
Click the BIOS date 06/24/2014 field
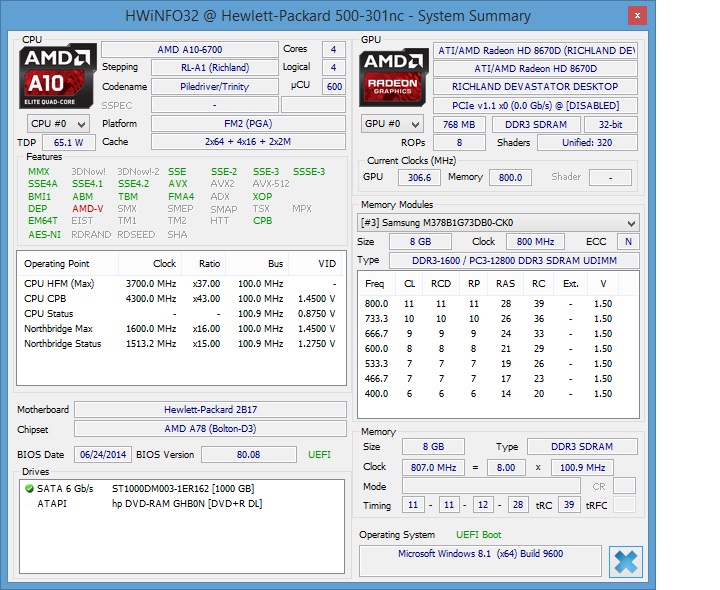[x=103, y=455]
